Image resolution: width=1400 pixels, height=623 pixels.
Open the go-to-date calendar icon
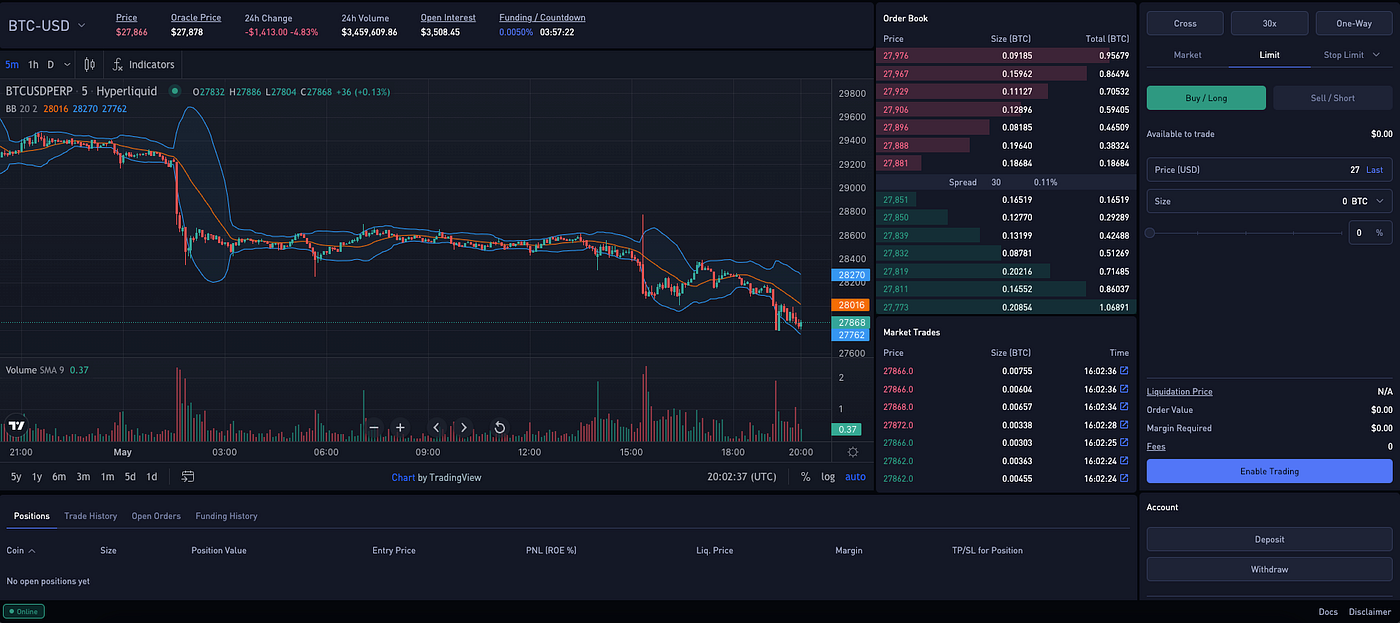187,477
